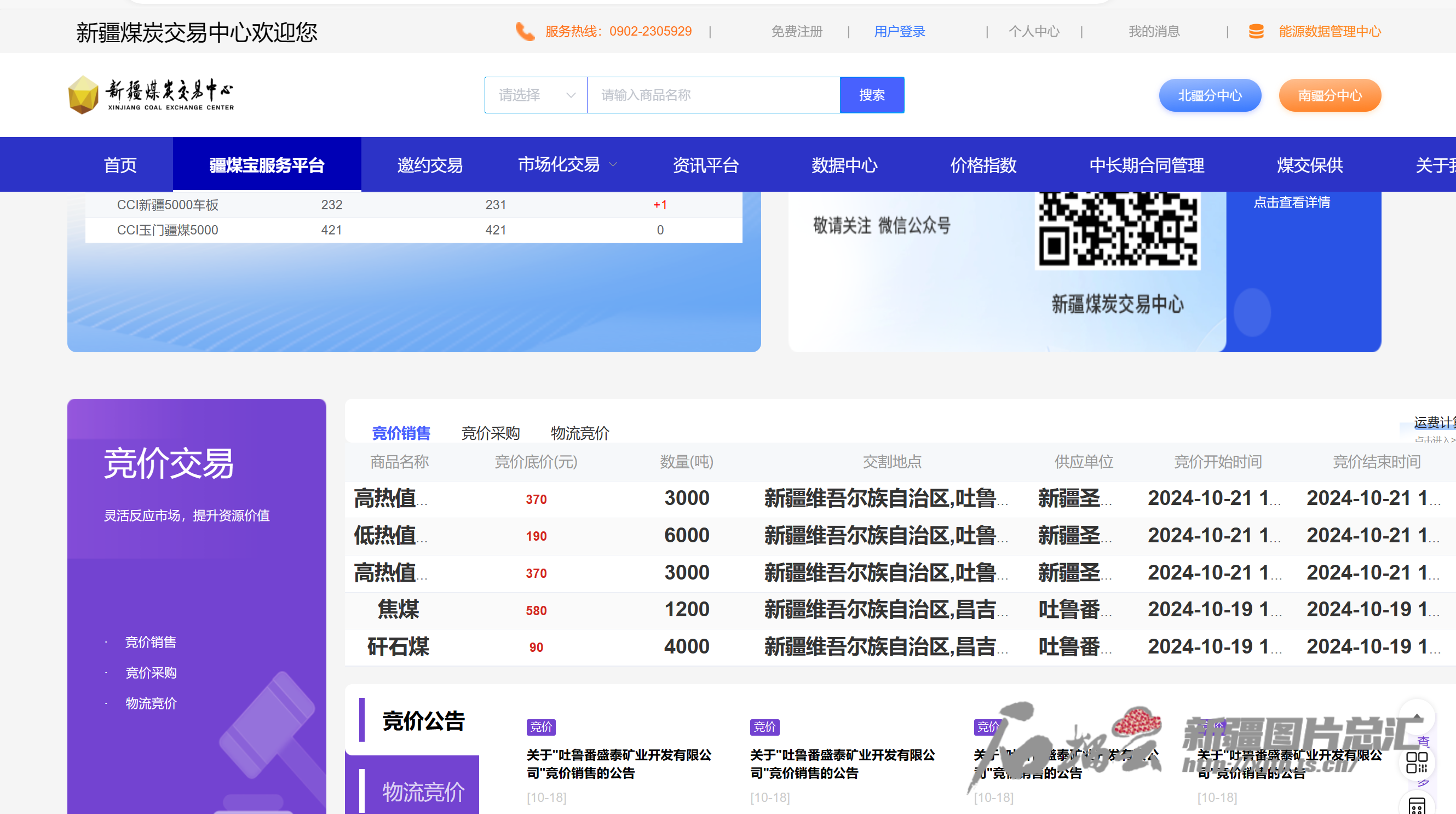Click CCI玉门疆煤5000 index row
The height and width of the screenshot is (814, 1456).
(413, 230)
